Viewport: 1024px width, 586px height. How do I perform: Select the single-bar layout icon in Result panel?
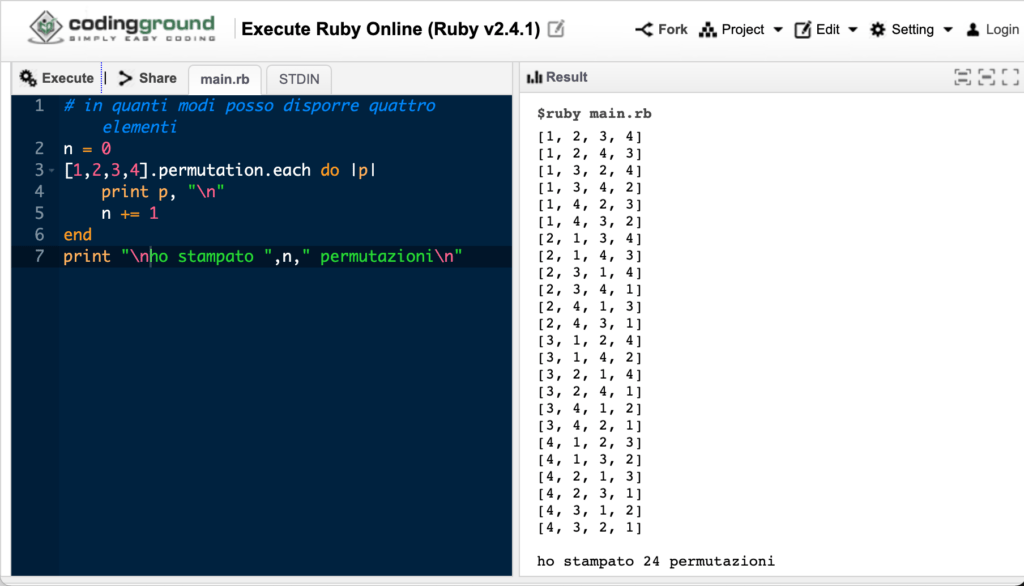pos(986,77)
